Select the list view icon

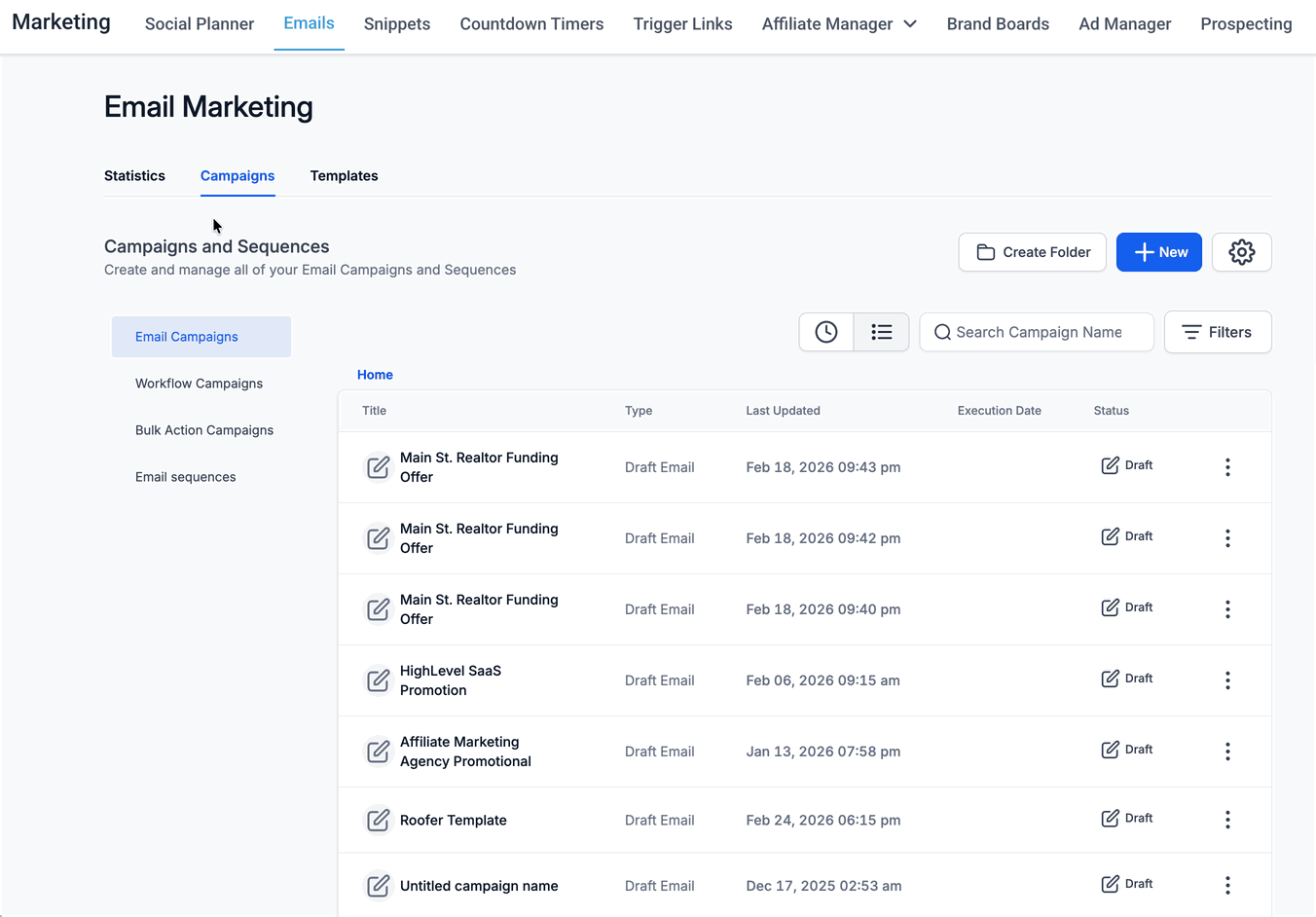882,332
